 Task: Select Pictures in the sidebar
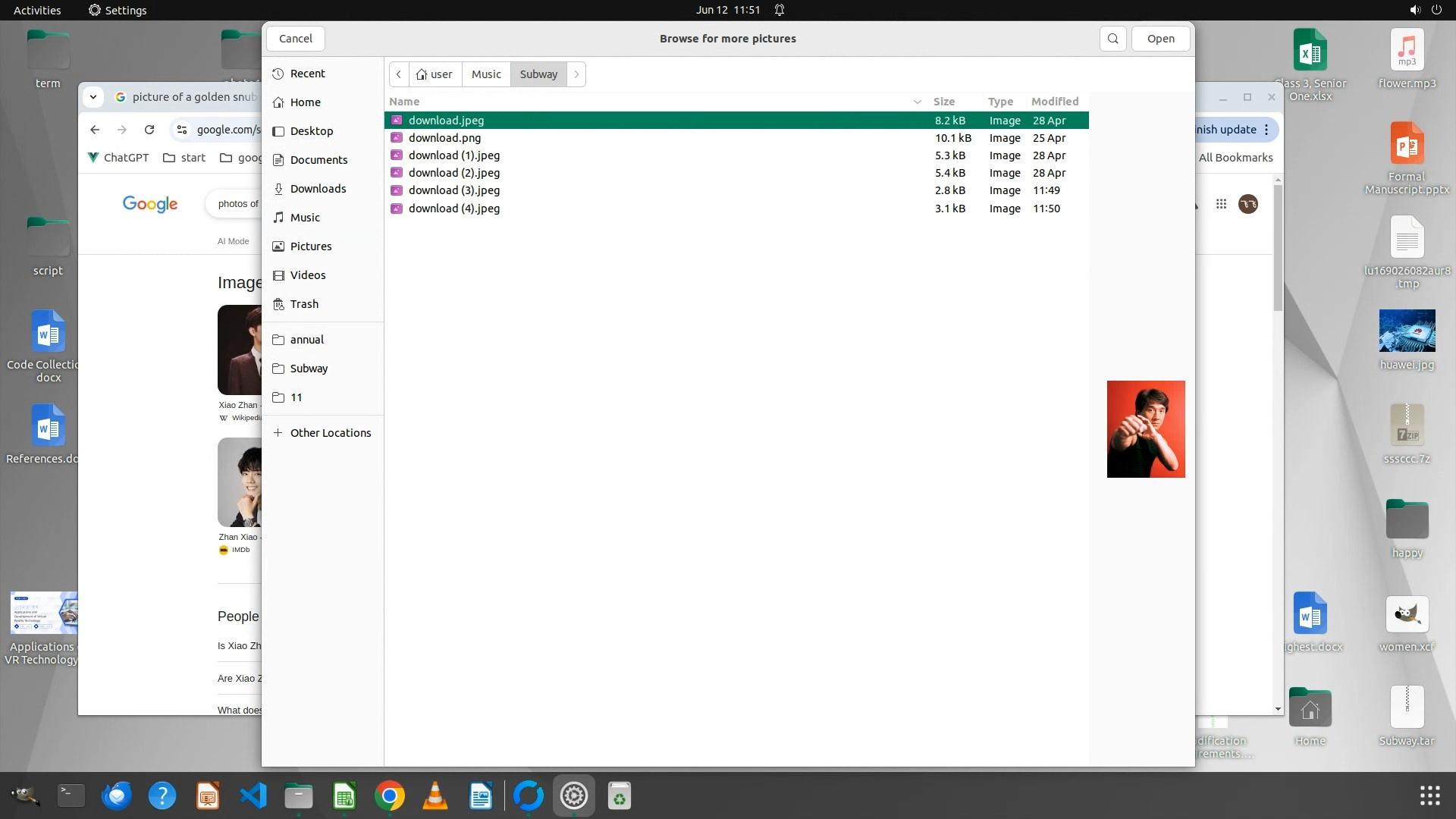pos(310,246)
